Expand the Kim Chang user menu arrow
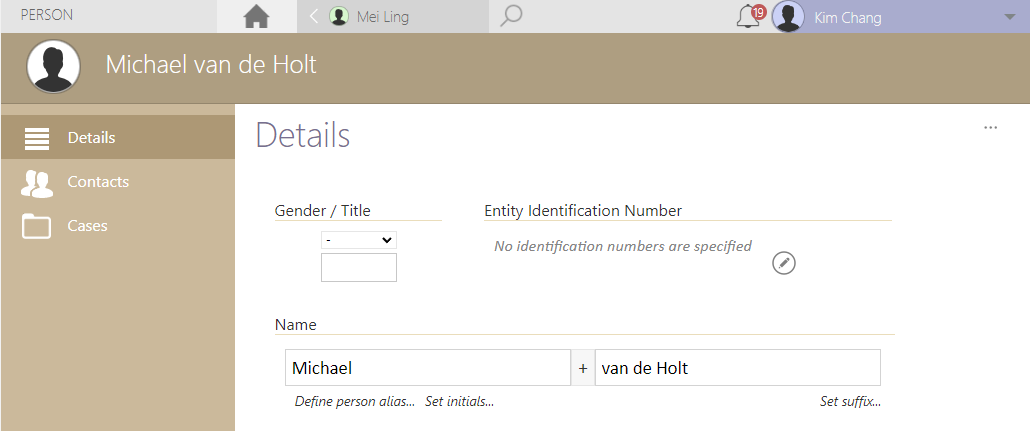The width and height of the screenshot is (1030, 431). (x=1007, y=17)
